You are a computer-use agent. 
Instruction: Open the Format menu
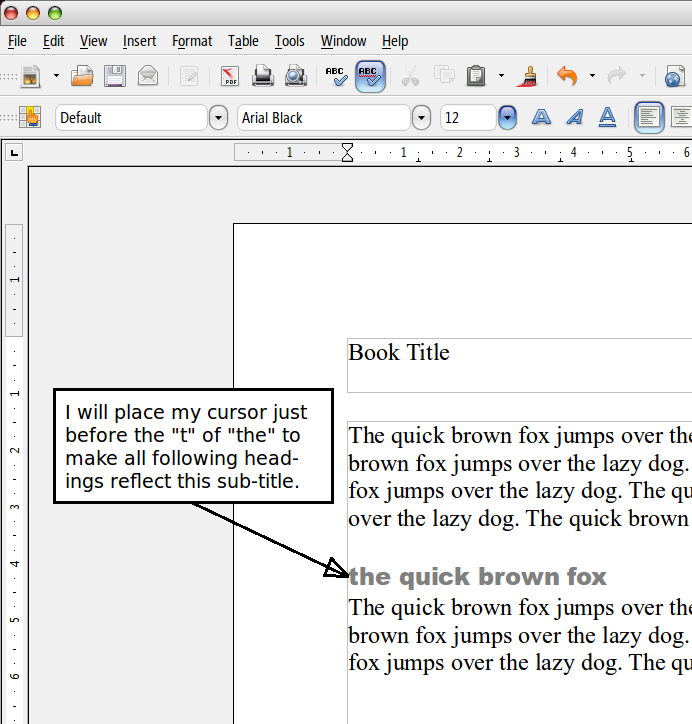click(192, 41)
